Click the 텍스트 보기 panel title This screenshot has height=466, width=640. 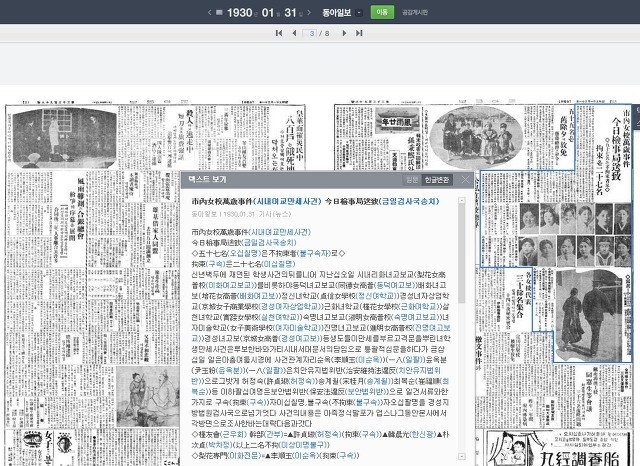[x=207, y=180]
